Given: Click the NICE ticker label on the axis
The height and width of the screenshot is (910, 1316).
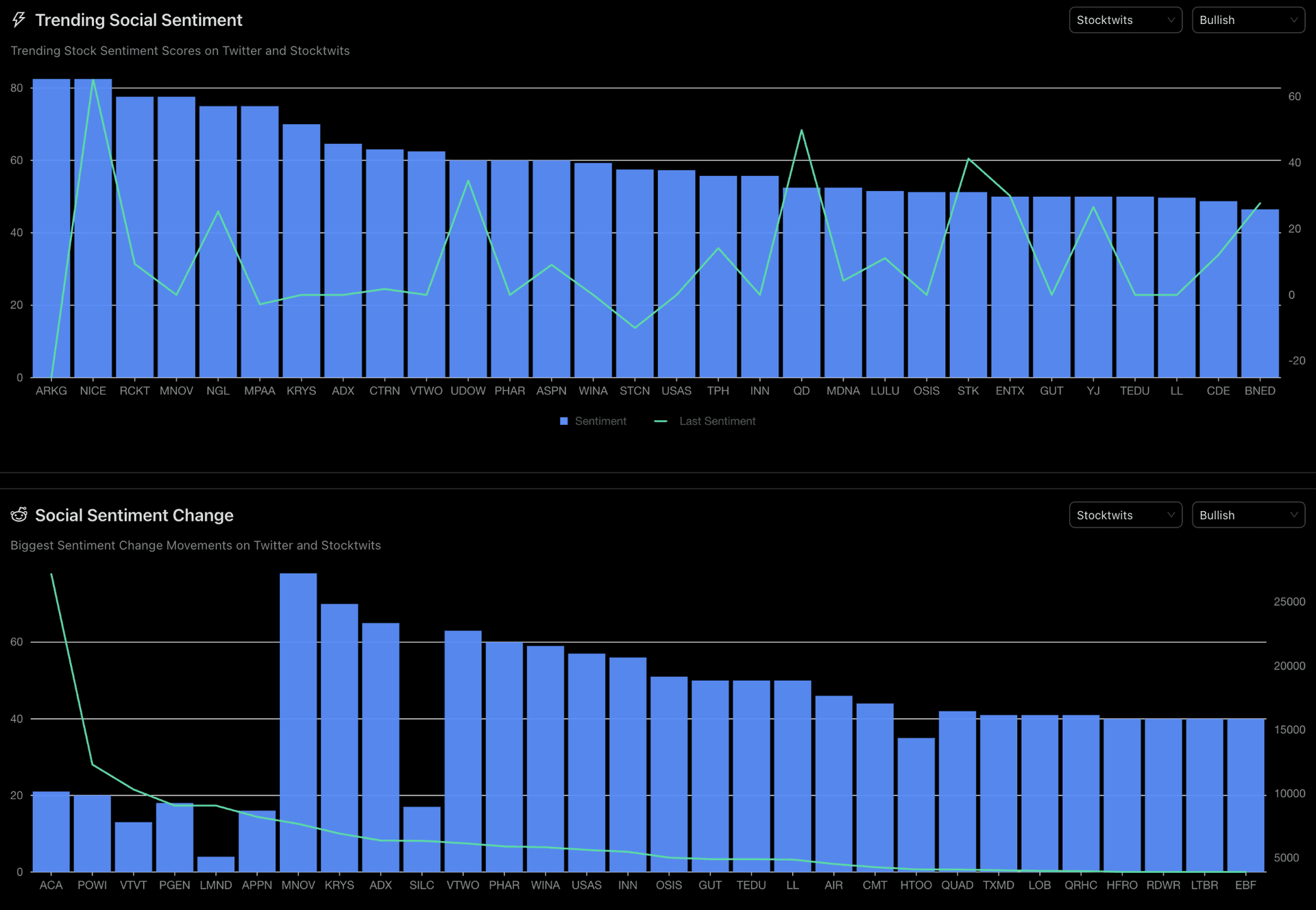Looking at the screenshot, I should [x=93, y=391].
